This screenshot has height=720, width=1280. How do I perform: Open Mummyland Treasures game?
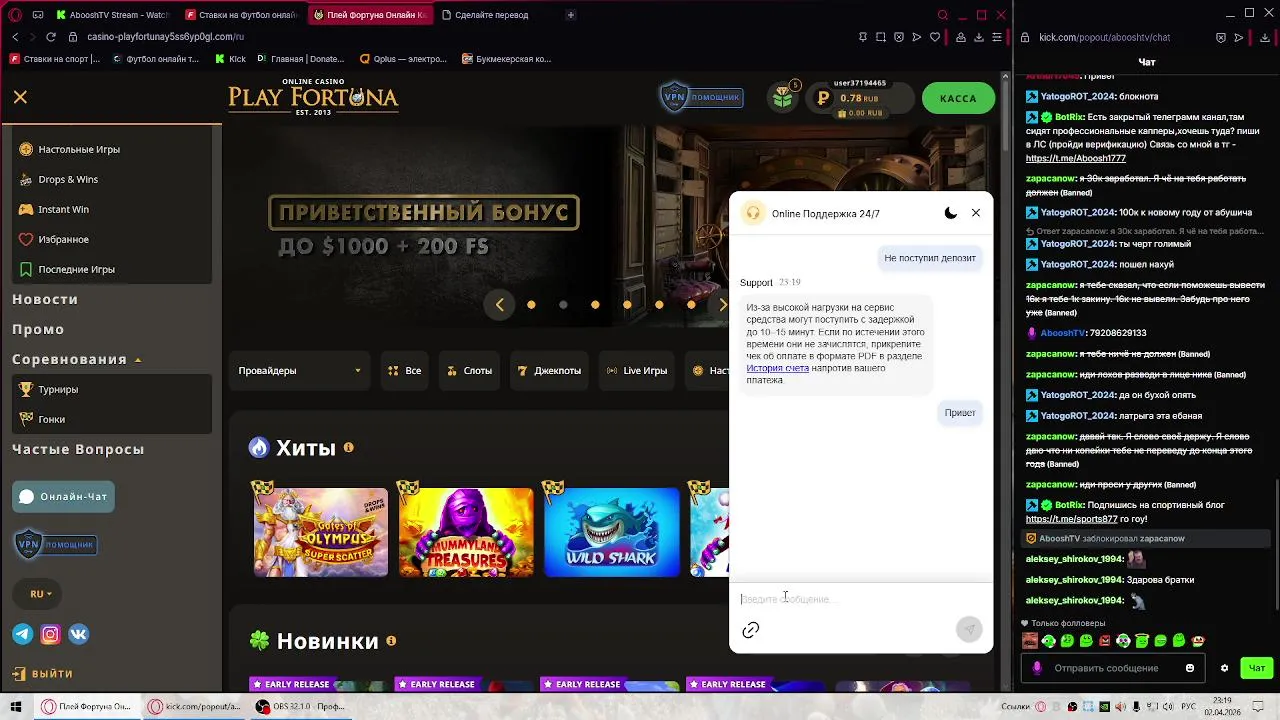[466, 532]
